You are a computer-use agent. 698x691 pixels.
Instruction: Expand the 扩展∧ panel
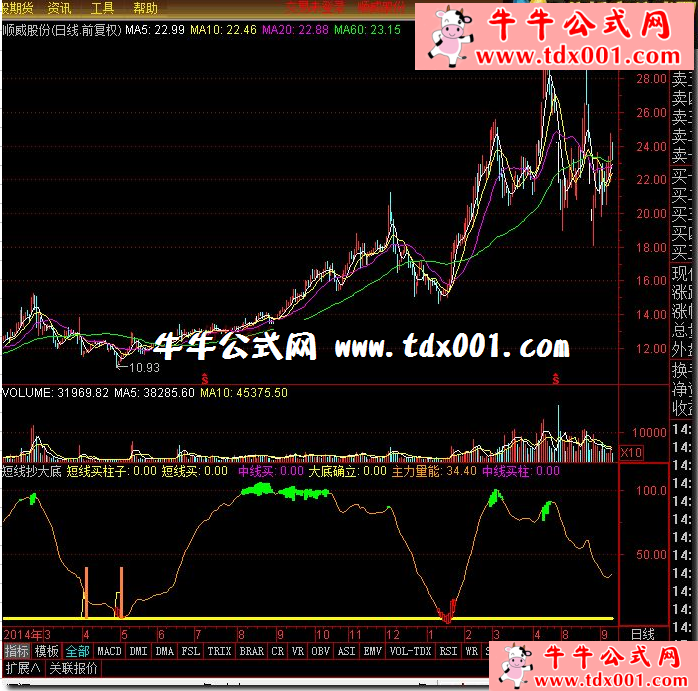[x=23, y=668]
